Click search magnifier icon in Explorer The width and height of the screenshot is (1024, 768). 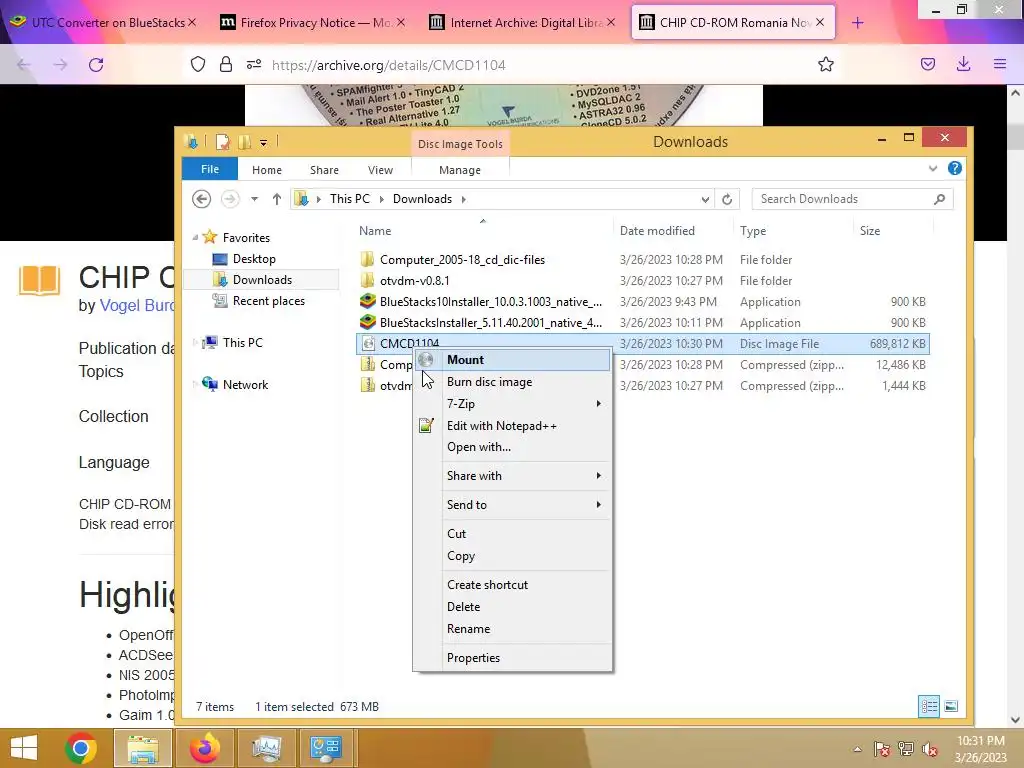pos(939,199)
